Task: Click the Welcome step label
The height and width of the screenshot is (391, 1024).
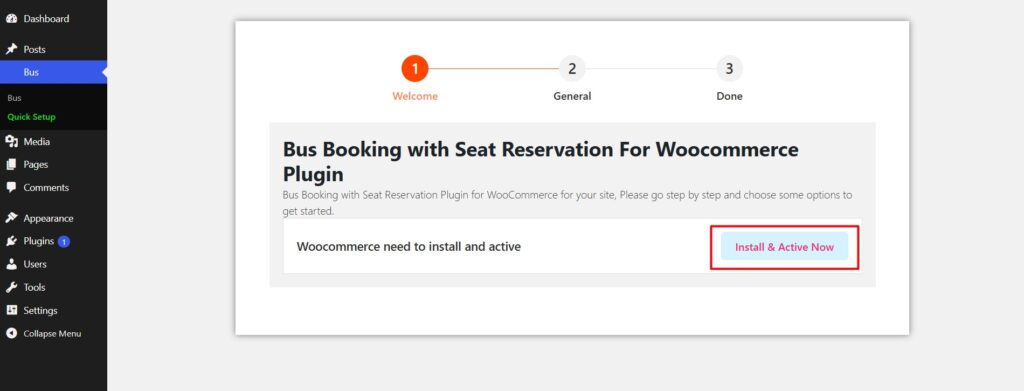Action: [415, 96]
